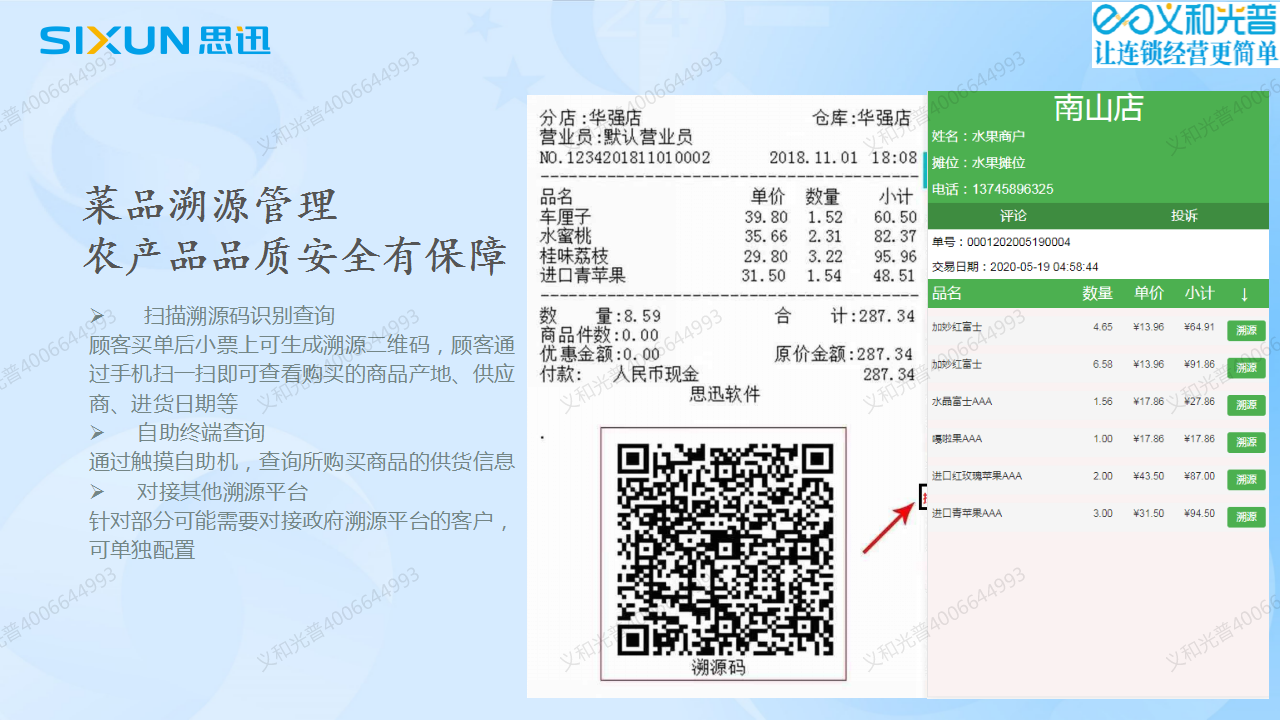Click receipt number NO.1234201811010002

point(625,157)
